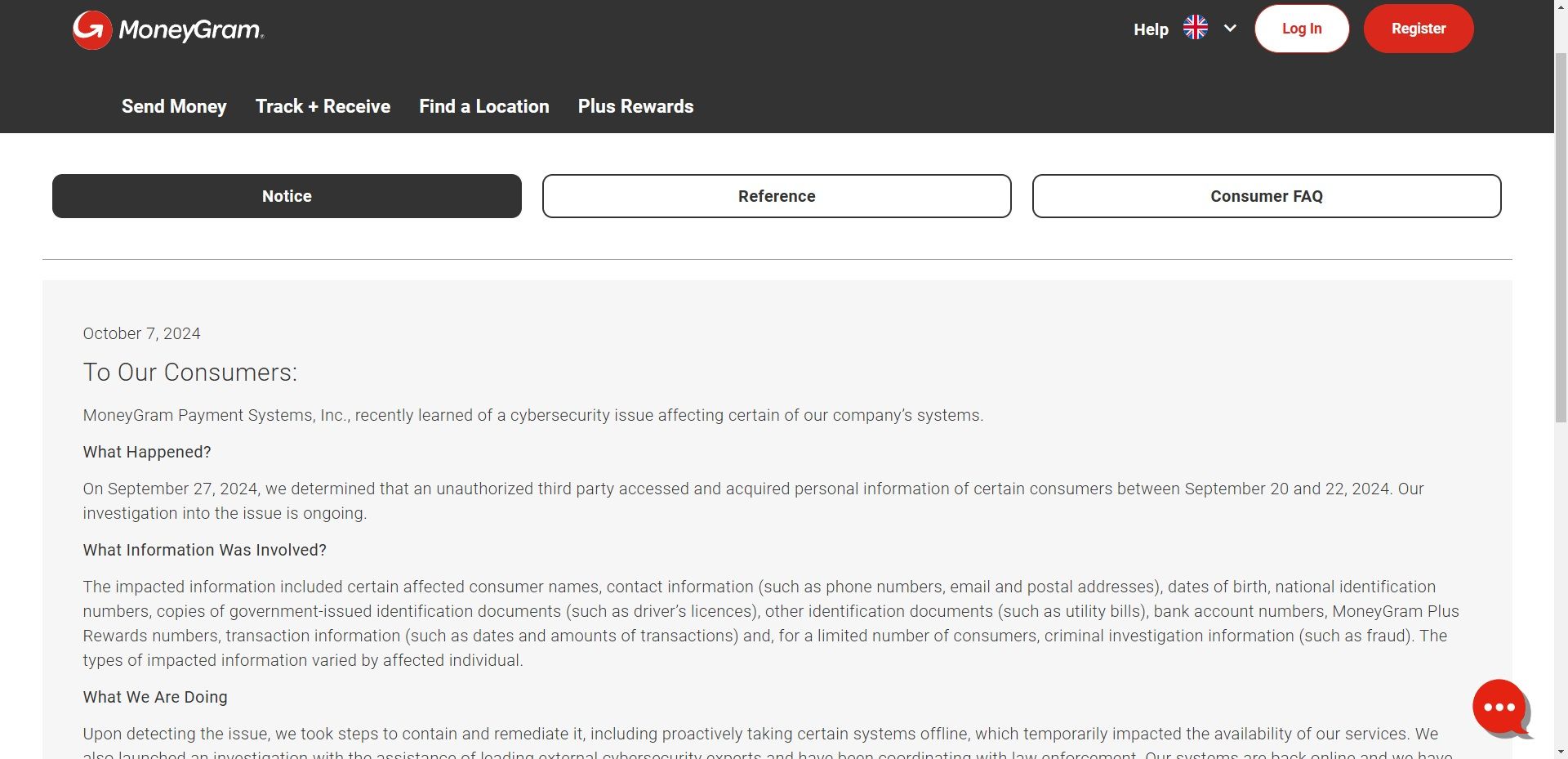The width and height of the screenshot is (1568, 759).
Task: Open the Help link
Action: [x=1151, y=29]
